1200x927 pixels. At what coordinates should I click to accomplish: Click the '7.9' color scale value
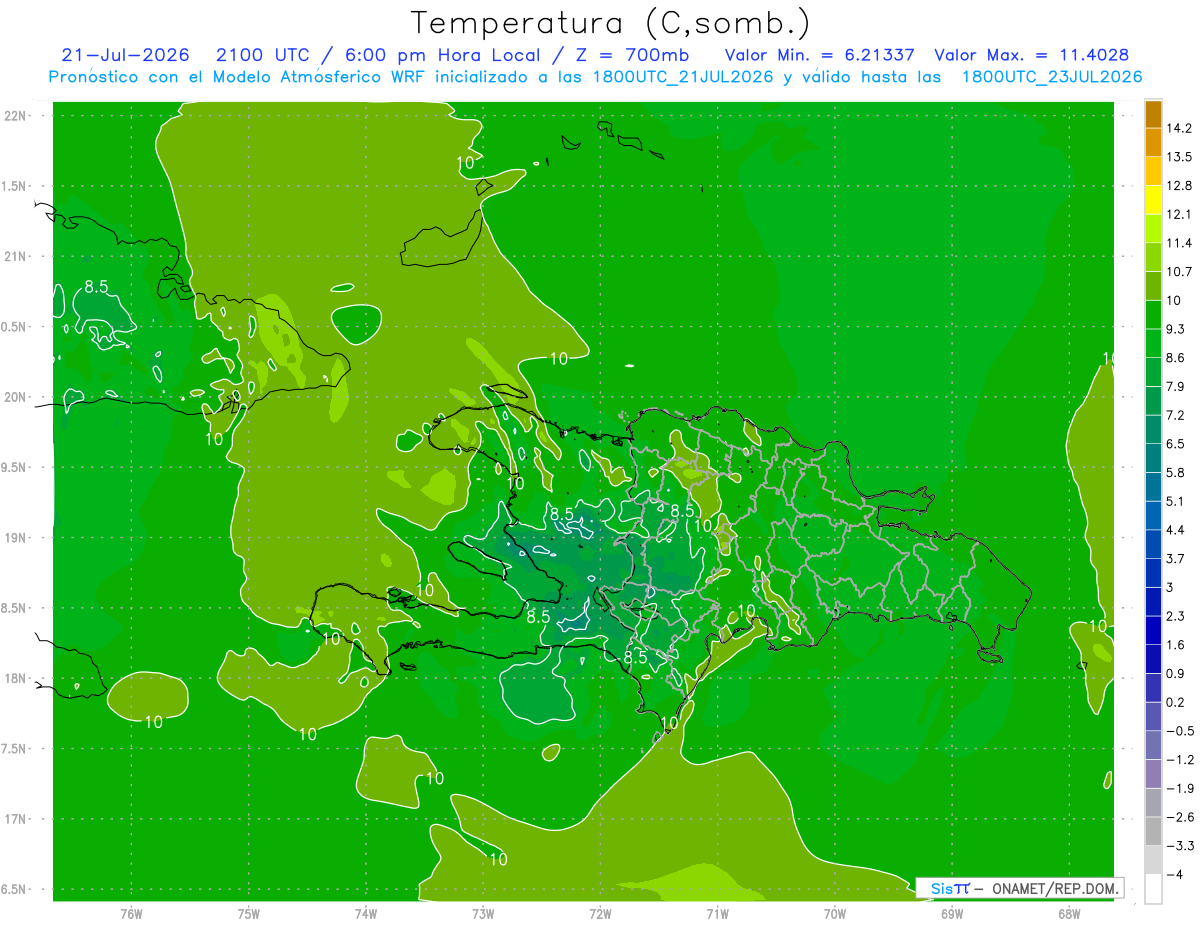[x=1175, y=386]
